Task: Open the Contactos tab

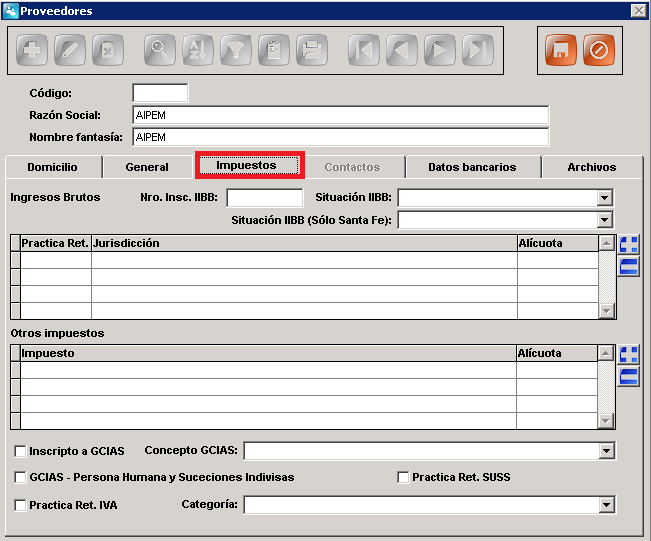Action: coord(352,167)
